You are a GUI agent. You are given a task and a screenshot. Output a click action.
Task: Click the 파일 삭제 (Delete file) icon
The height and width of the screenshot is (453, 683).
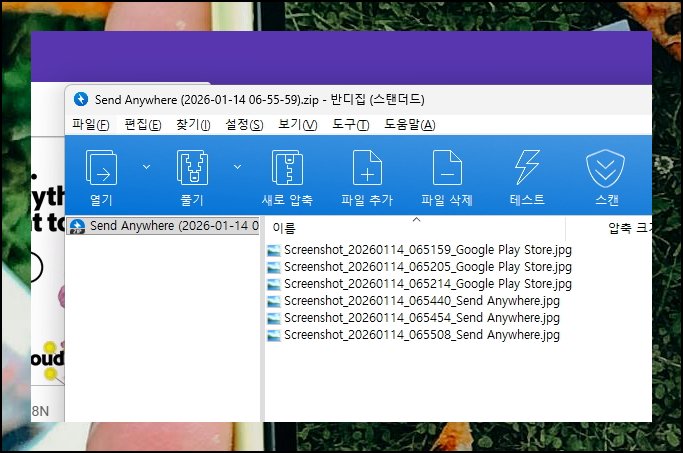pos(447,168)
